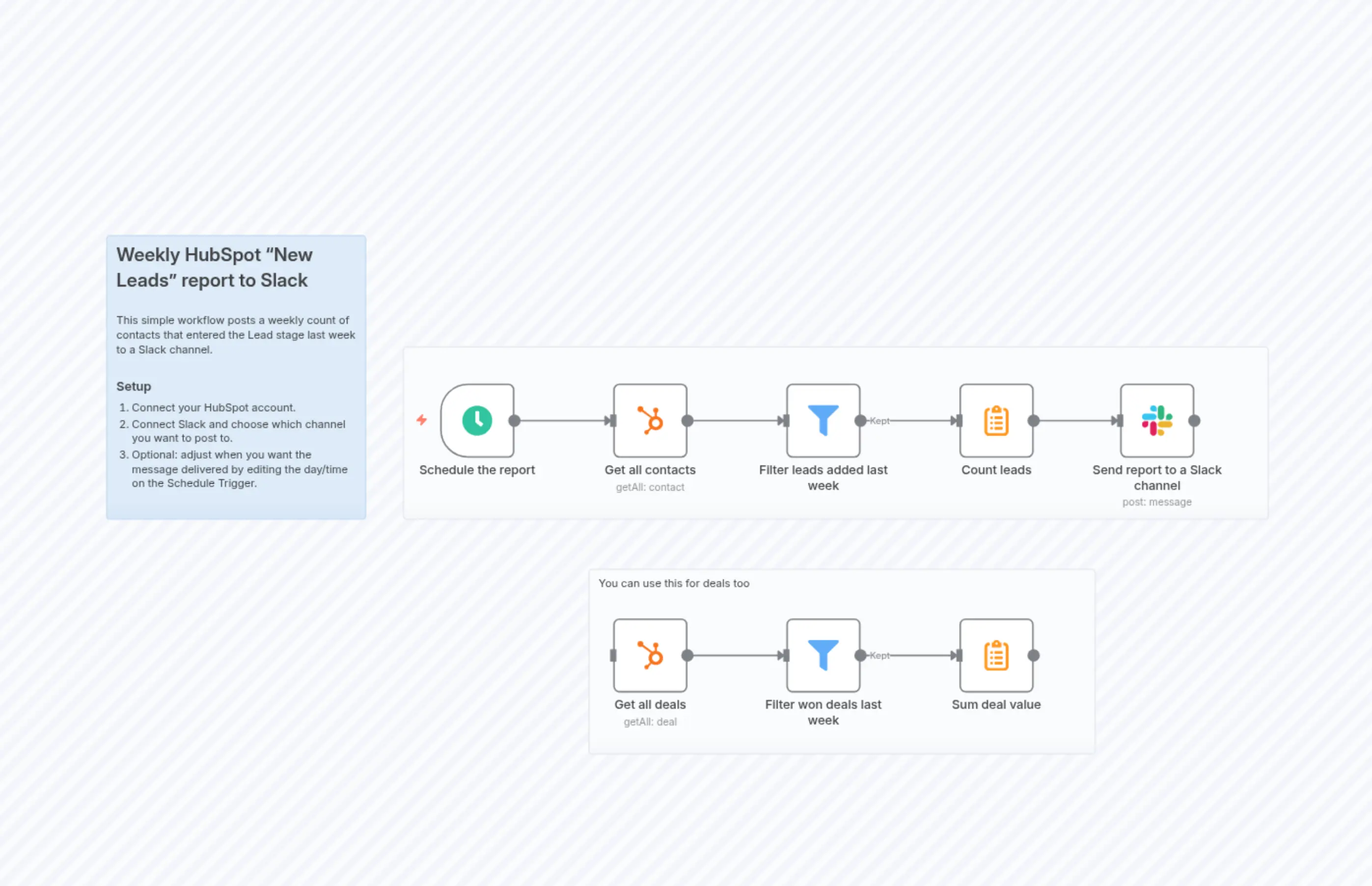This screenshot has height=886, width=1372.
Task: Select the funnel icon on Filter won deals
Action: click(x=823, y=655)
